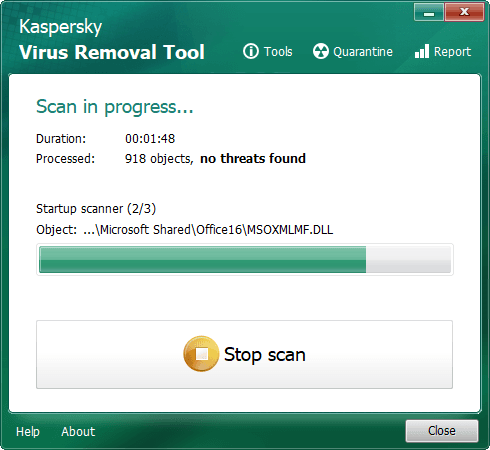Click the 'Scan in progress...' heading

click(x=115, y=107)
